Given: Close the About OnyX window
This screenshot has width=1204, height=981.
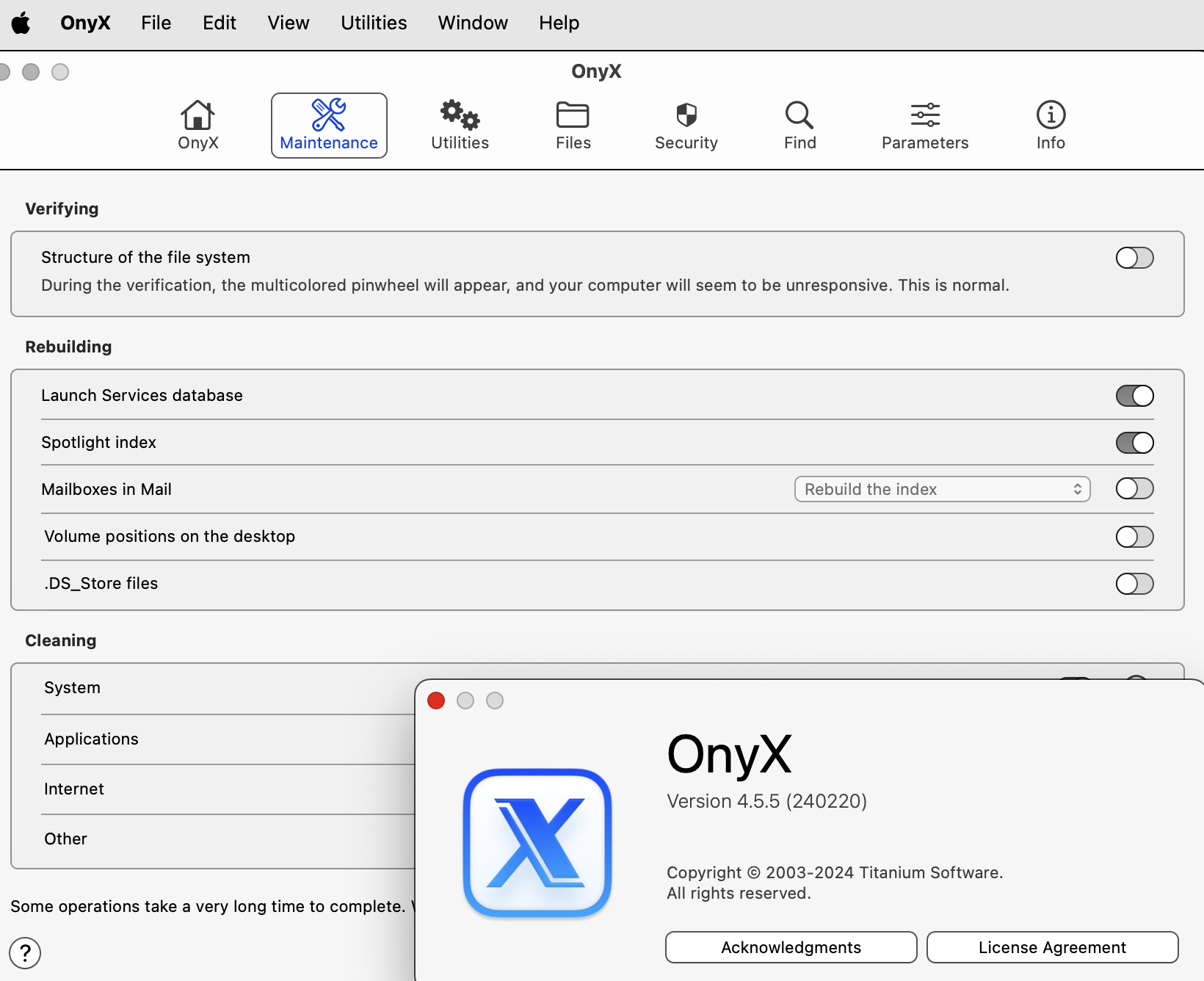Looking at the screenshot, I should 436,701.
